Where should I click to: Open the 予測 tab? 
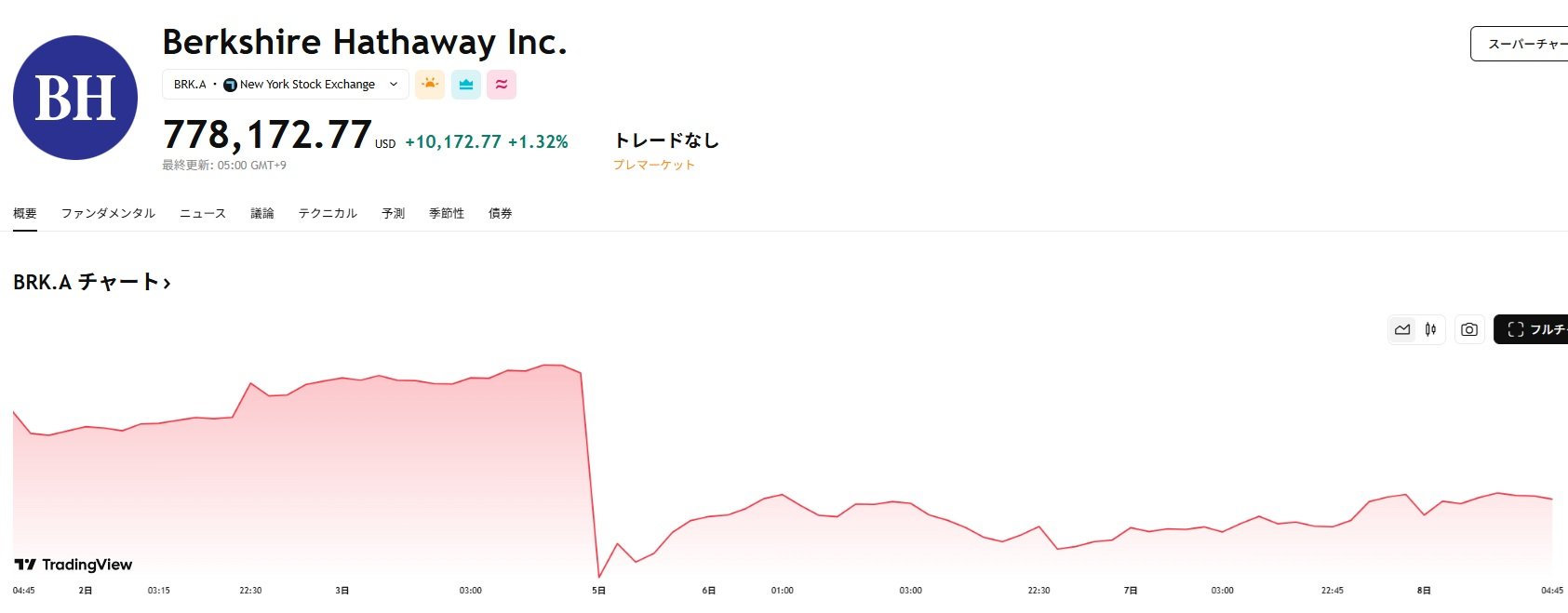392,213
